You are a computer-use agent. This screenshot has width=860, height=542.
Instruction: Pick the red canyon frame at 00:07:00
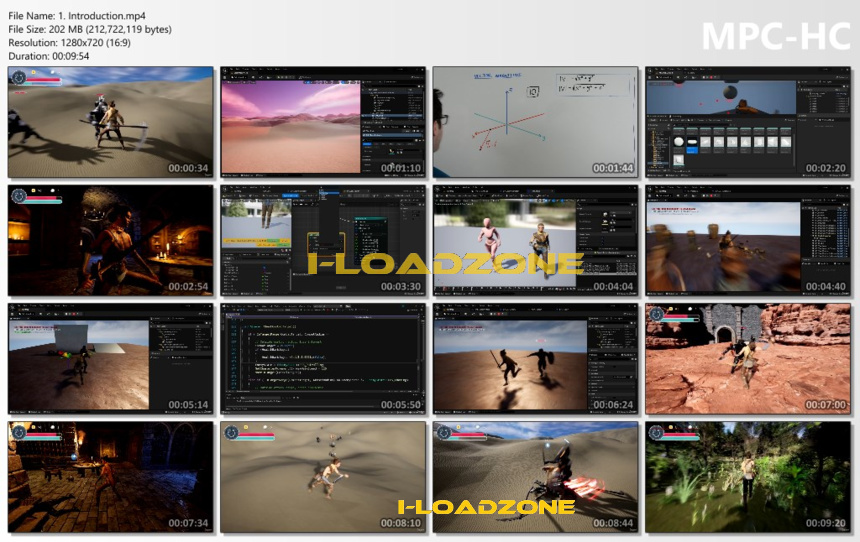pyautogui.click(x=748, y=359)
